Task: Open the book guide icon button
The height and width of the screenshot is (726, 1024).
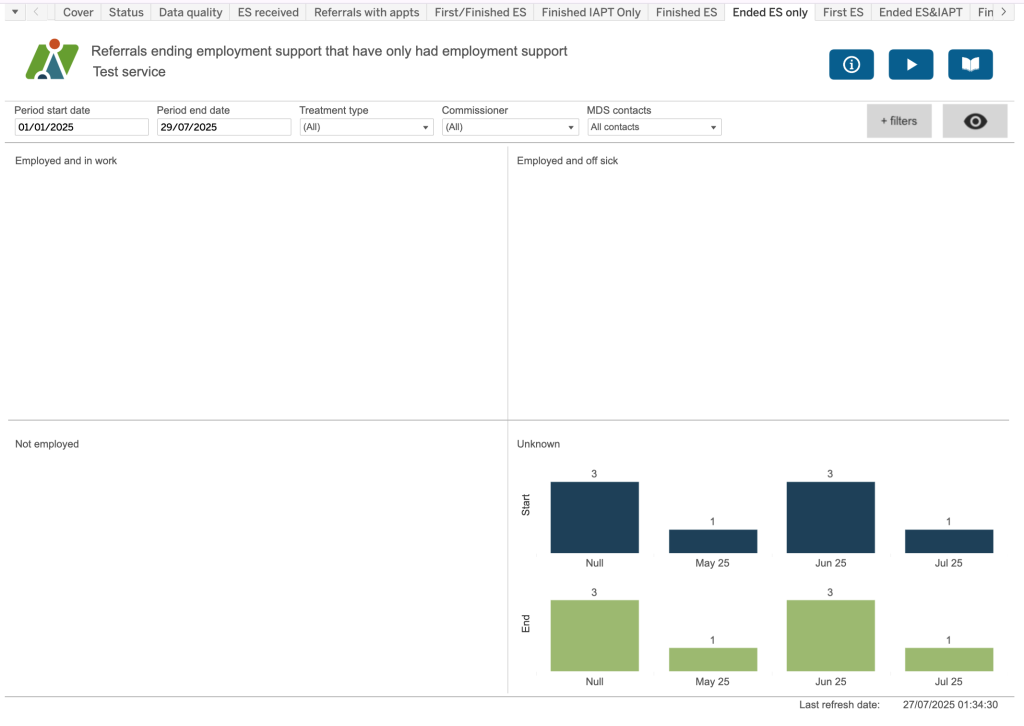Action: tap(970, 64)
